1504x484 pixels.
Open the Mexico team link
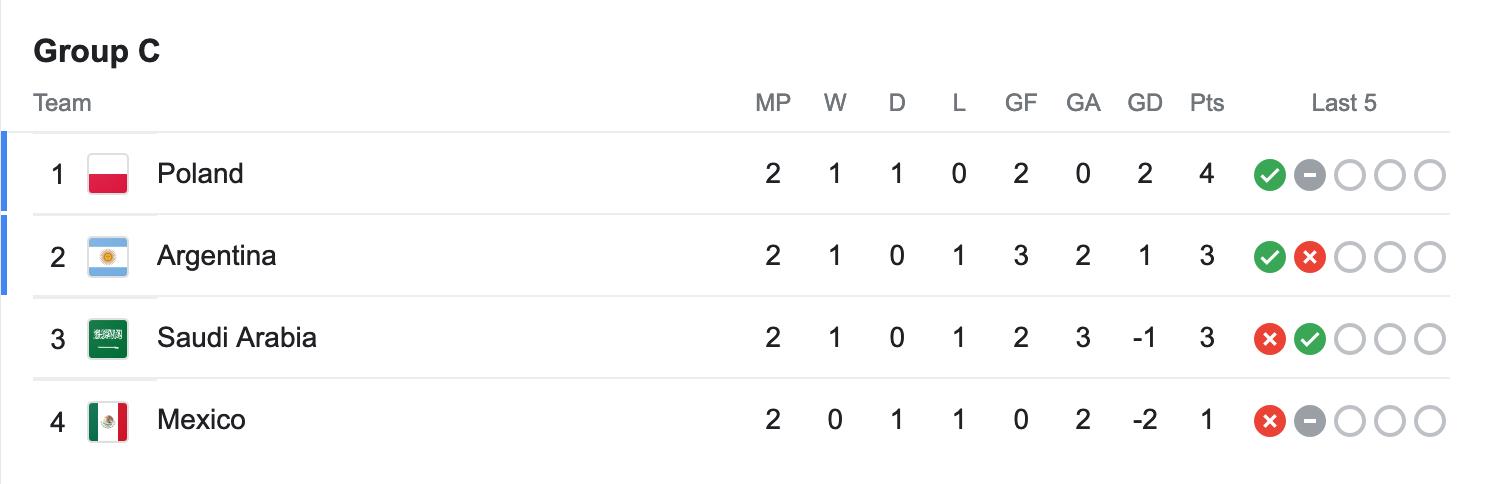coord(201,420)
